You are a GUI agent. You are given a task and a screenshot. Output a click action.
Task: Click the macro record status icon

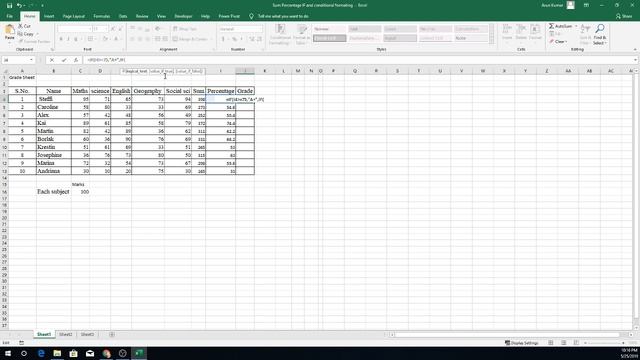pyautogui.click(x=21, y=343)
